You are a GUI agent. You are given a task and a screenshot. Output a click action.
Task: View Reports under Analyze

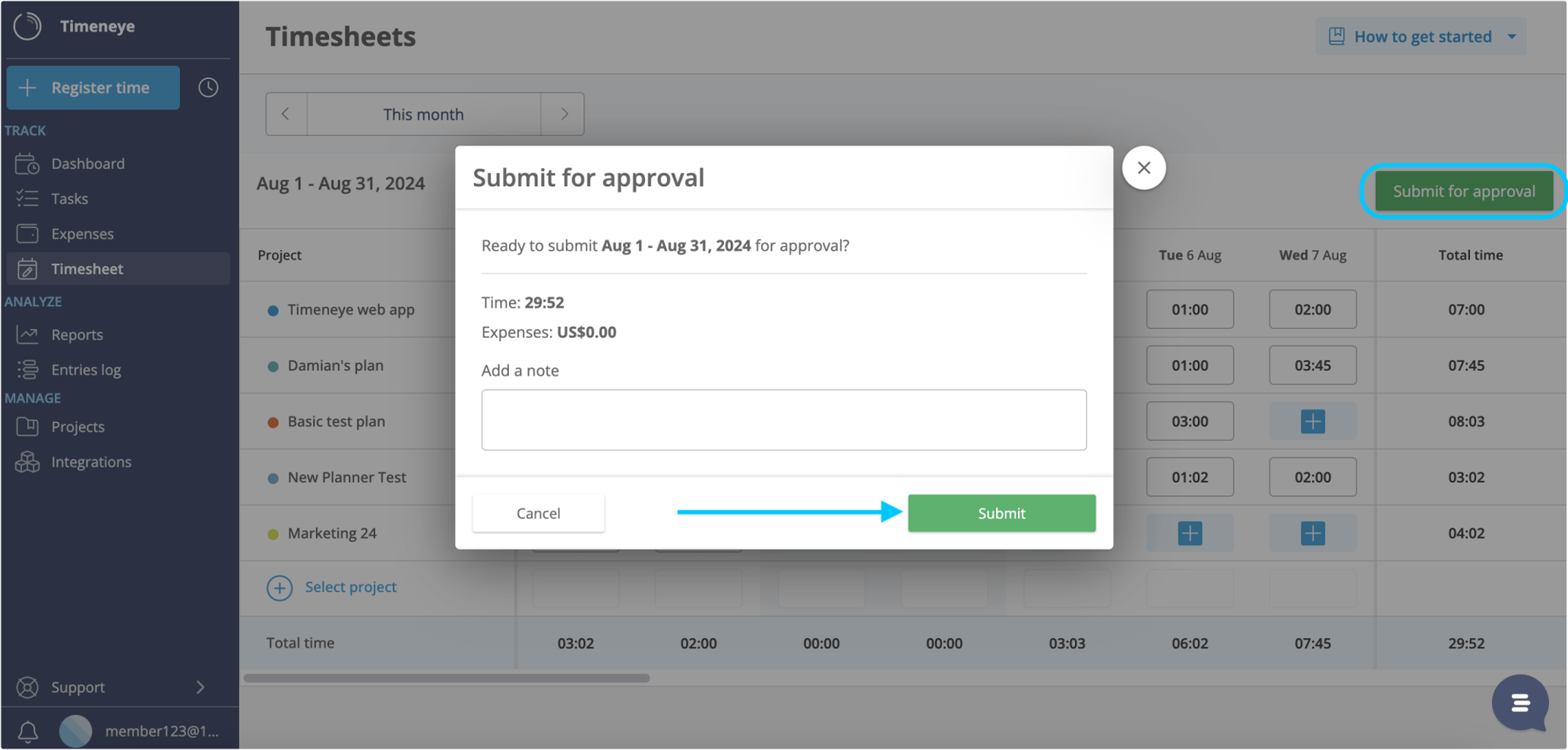[77, 334]
